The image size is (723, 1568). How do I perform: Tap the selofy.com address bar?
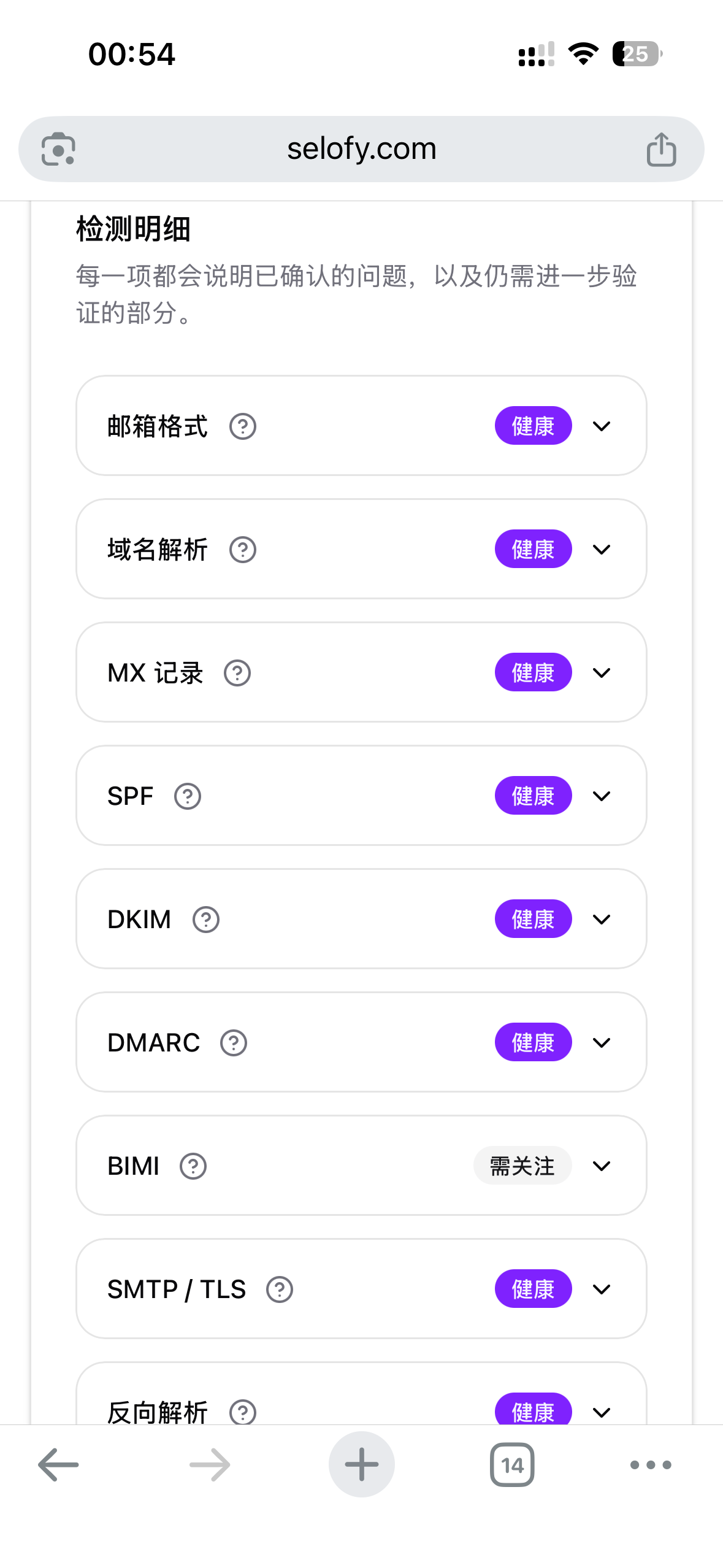(x=361, y=149)
